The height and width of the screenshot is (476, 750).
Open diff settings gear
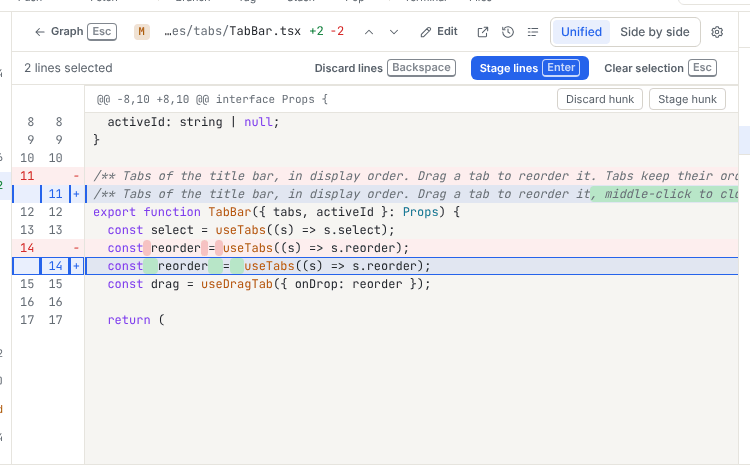pos(717,32)
